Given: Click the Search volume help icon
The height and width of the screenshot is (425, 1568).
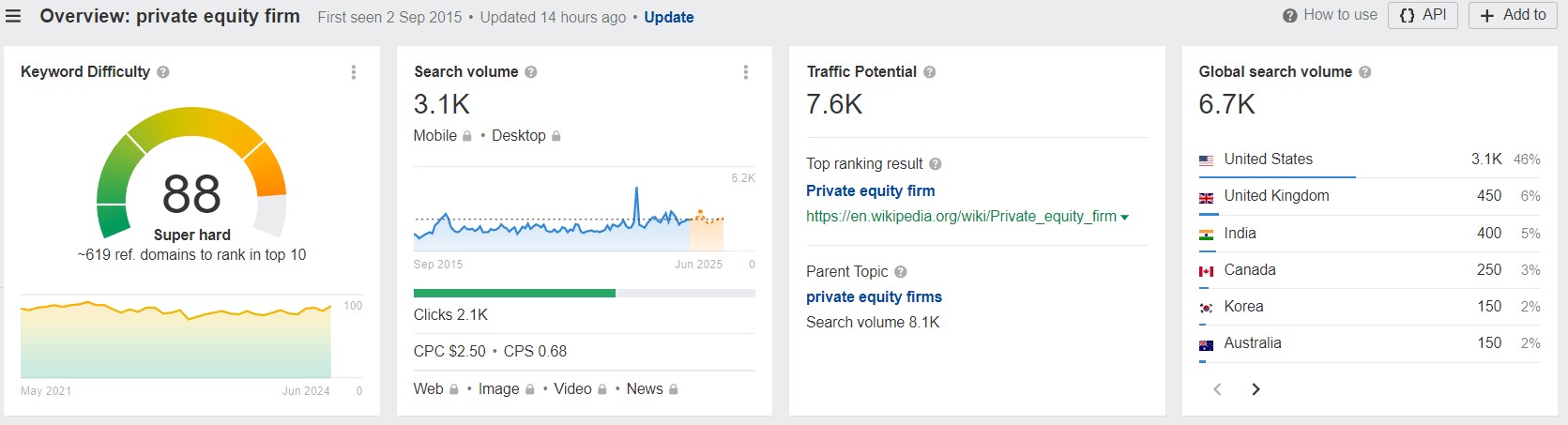Looking at the screenshot, I should (x=531, y=72).
